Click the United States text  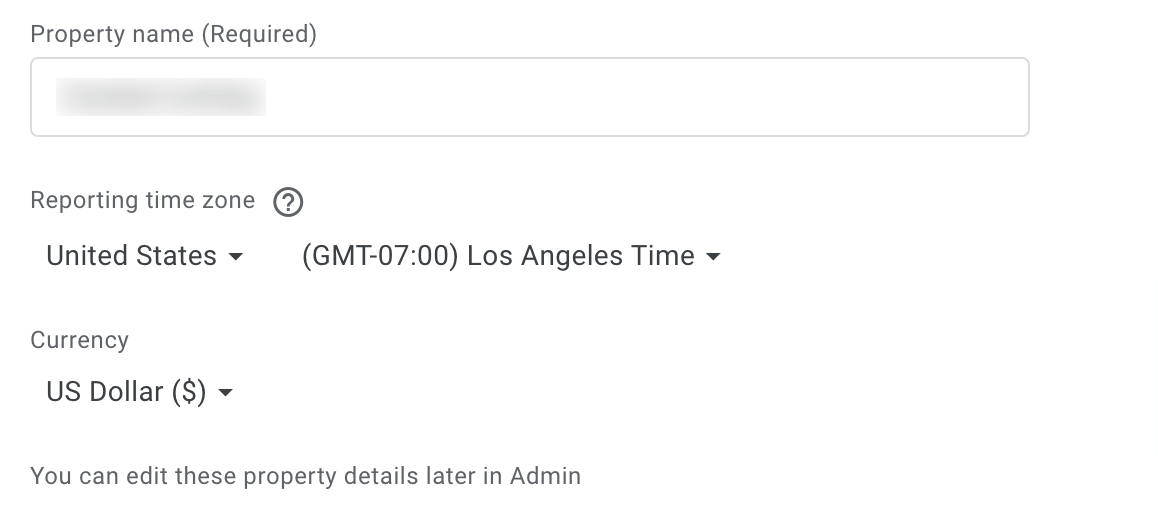click(131, 256)
